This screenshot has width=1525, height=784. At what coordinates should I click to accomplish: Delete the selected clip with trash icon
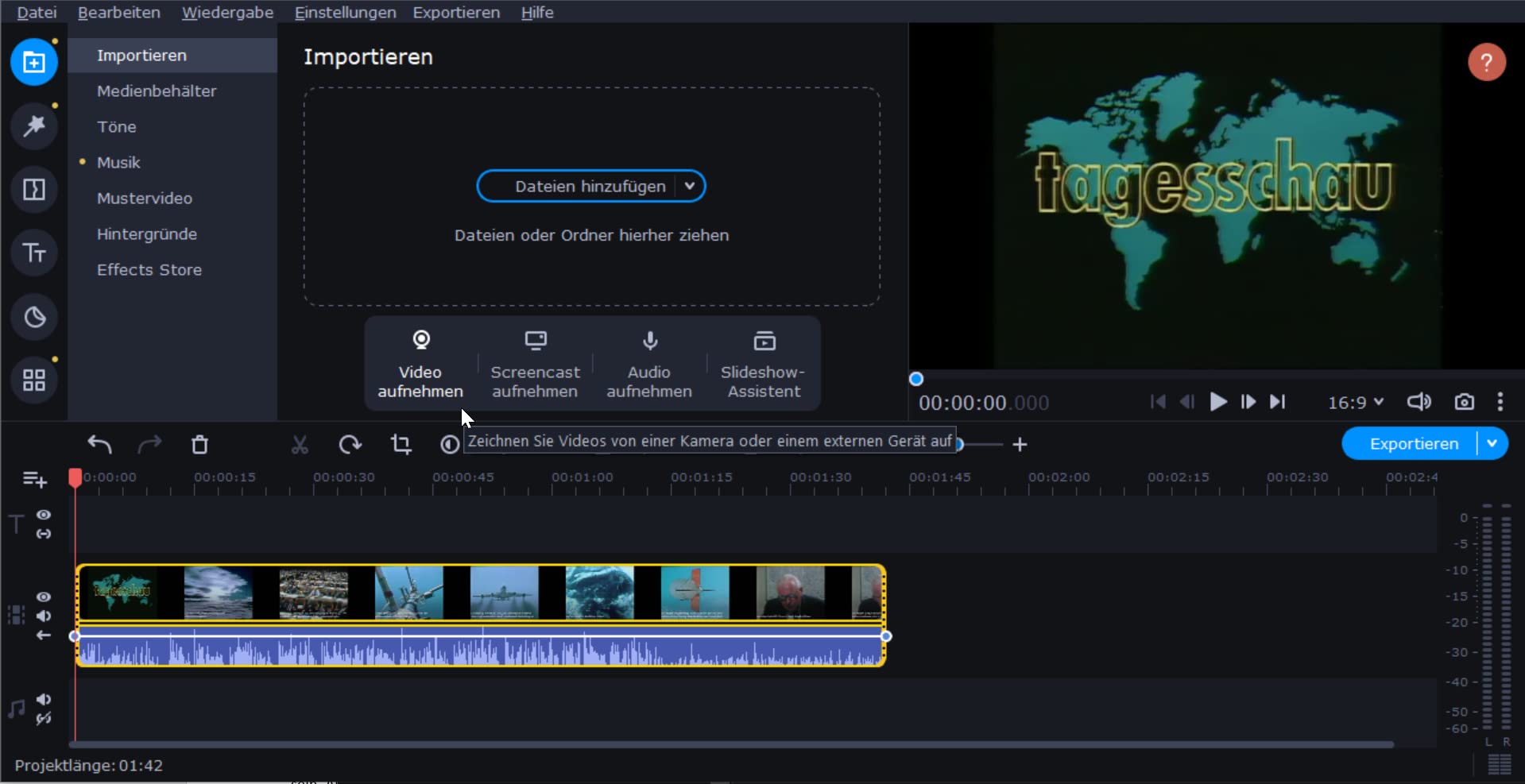pos(199,444)
